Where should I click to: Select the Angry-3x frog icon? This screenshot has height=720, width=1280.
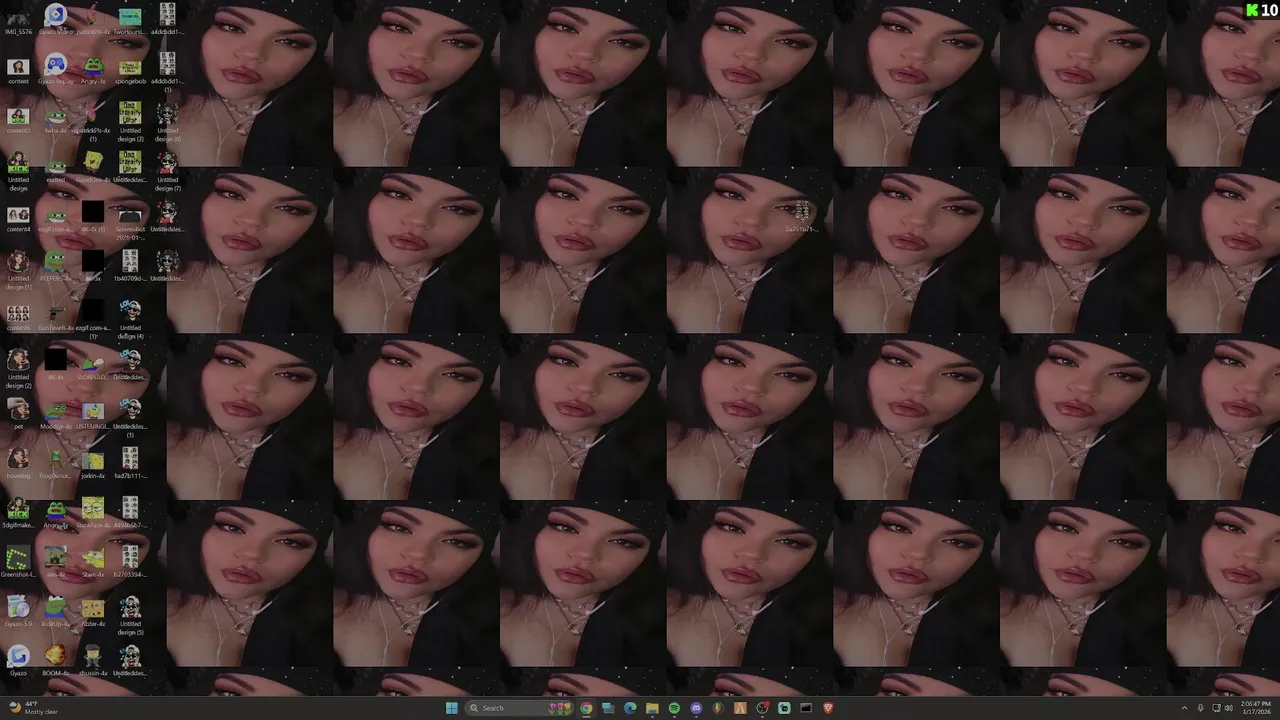pyautogui.click(x=93, y=69)
